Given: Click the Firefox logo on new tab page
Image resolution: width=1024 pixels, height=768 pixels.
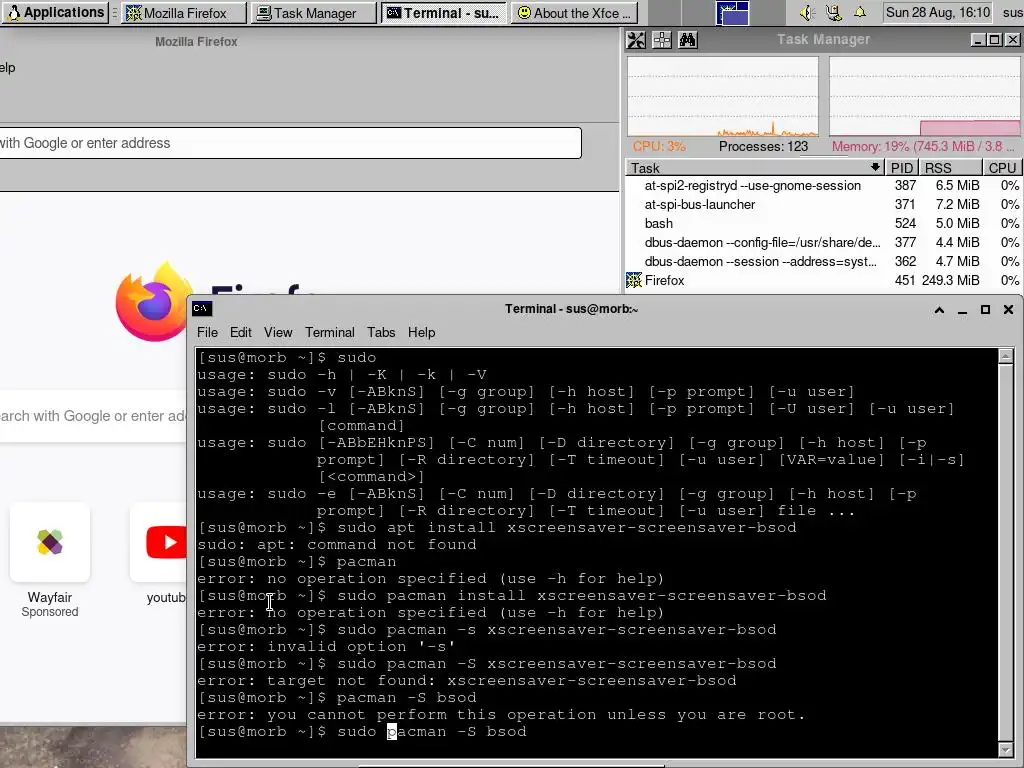Looking at the screenshot, I should tap(155, 301).
